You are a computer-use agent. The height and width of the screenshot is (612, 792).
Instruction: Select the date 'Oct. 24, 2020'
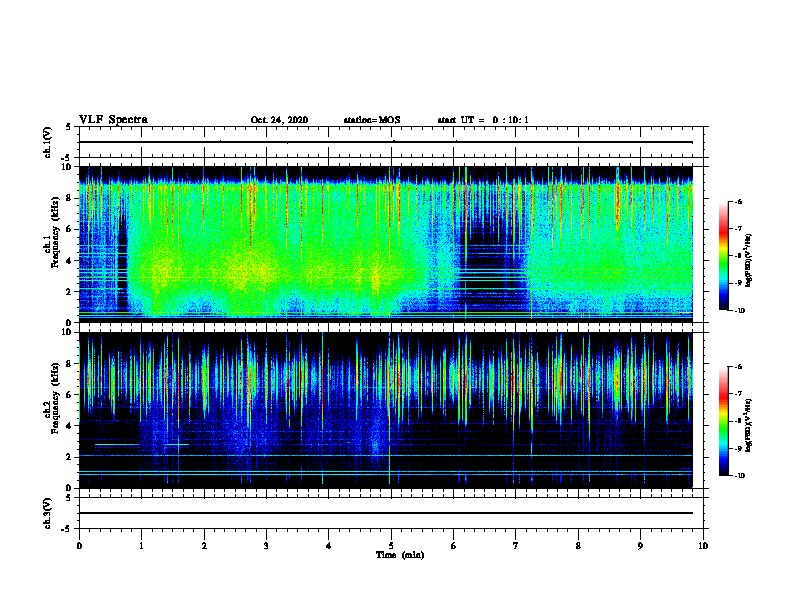[279, 120]
